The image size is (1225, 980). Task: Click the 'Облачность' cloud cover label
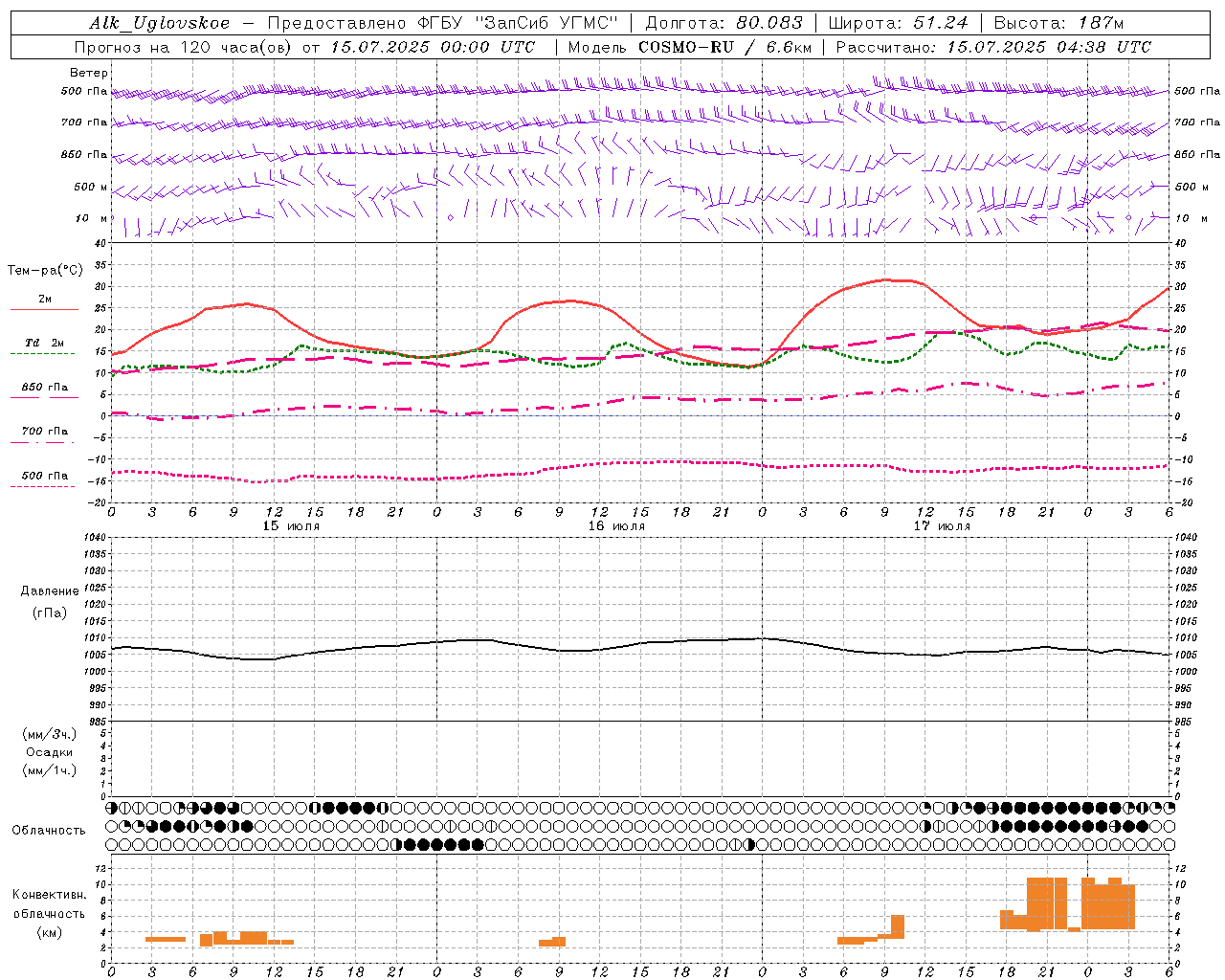49,831
